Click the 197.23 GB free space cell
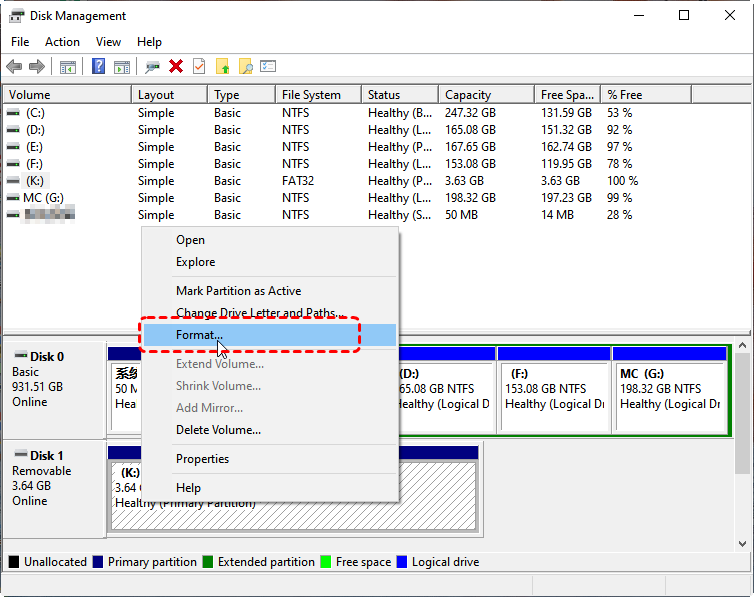This screenshot has width=754, height=597. coord(566,198)
